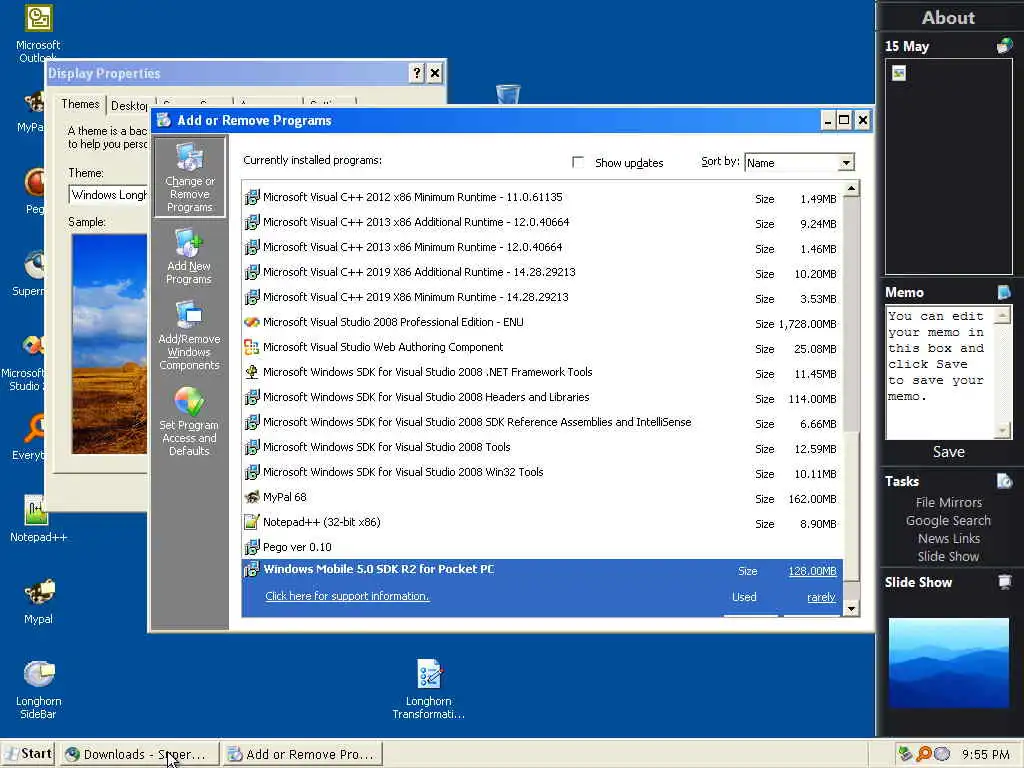This screenshot has width=1024, height=768.
Task: Select Windows SDK Headers and Libraries entry
Action: pyautogui.click(x=542, y=397)
